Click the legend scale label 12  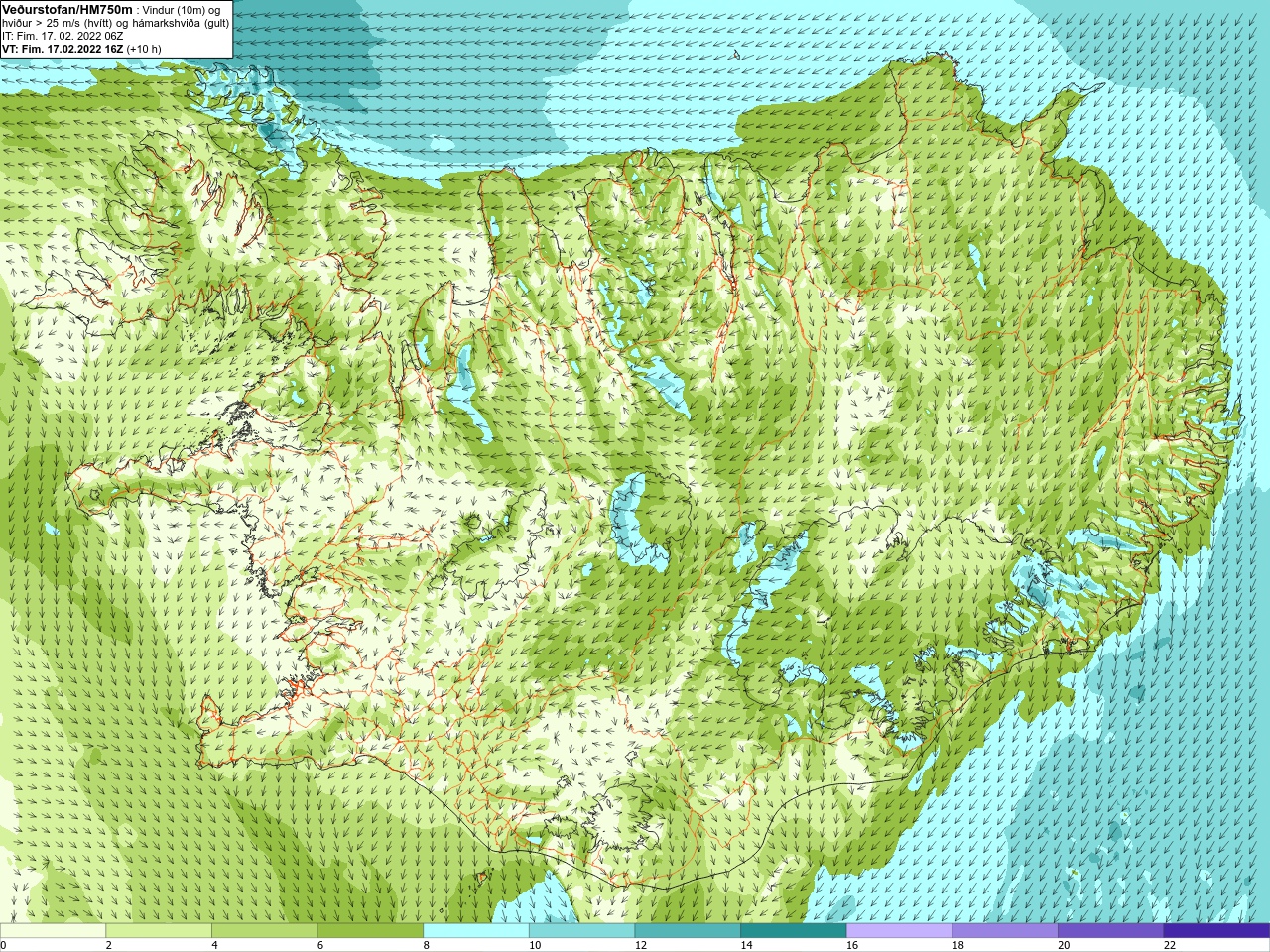(x=641, y=945)
